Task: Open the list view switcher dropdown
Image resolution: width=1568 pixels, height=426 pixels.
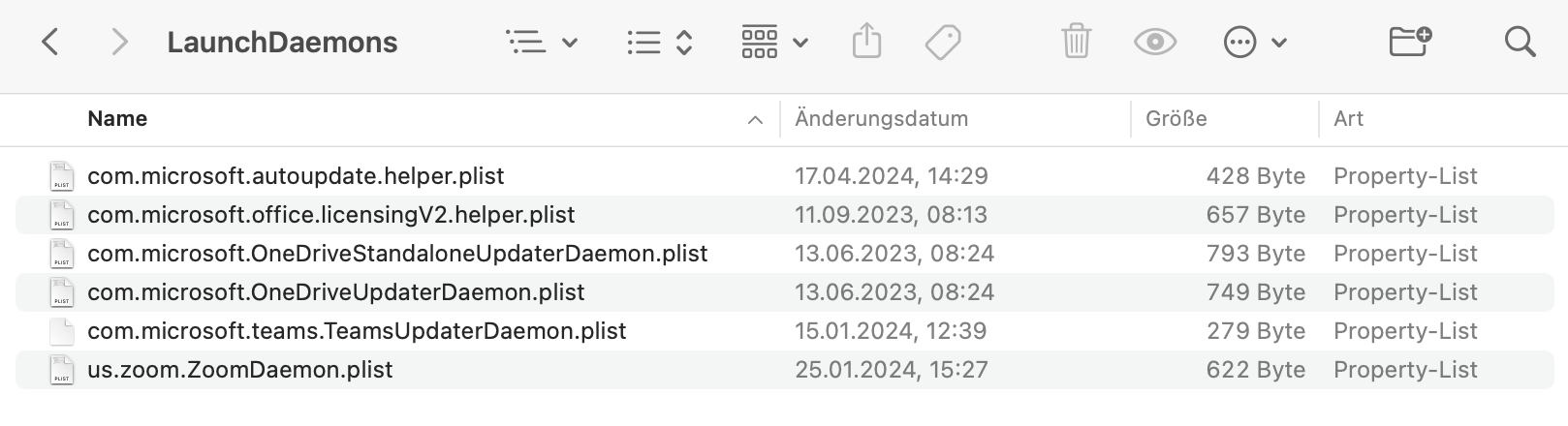Action: pyautogui.click(x=659, y=42)
